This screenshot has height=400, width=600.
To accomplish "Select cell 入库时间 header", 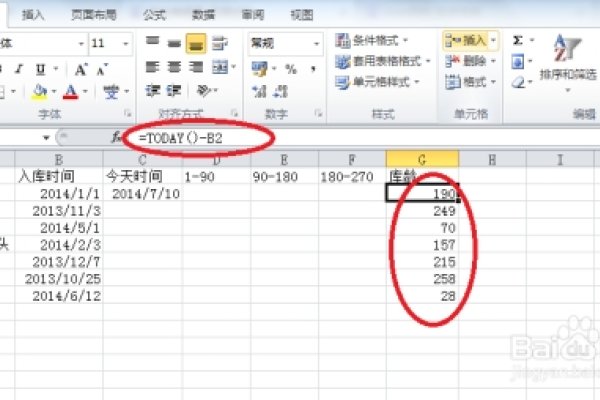I will point(59,176).
